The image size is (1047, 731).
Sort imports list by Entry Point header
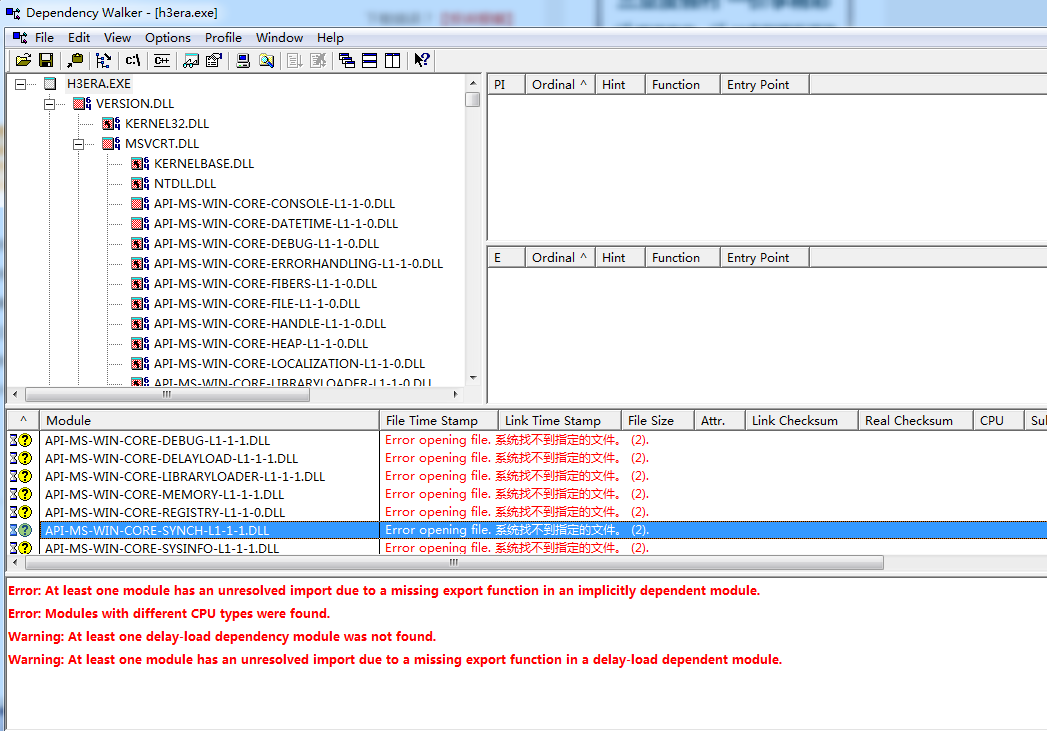(765, 85)
